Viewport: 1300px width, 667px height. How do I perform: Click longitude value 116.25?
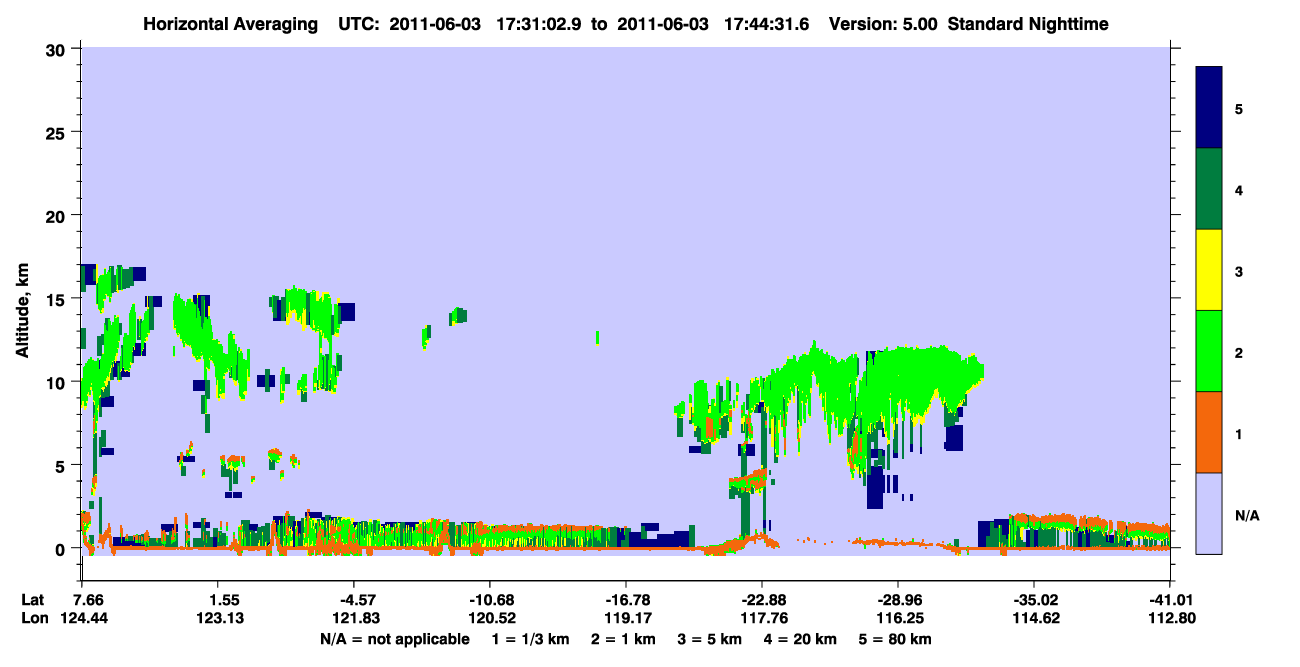pos(898,619)
